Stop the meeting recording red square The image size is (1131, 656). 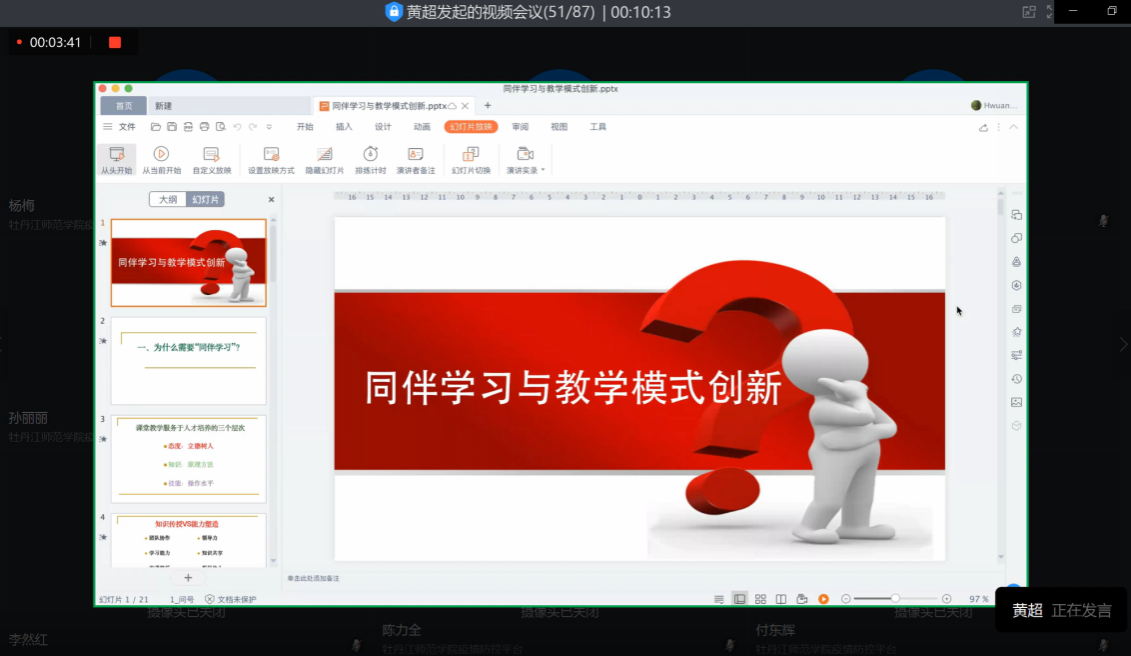(x=114, y=42)
